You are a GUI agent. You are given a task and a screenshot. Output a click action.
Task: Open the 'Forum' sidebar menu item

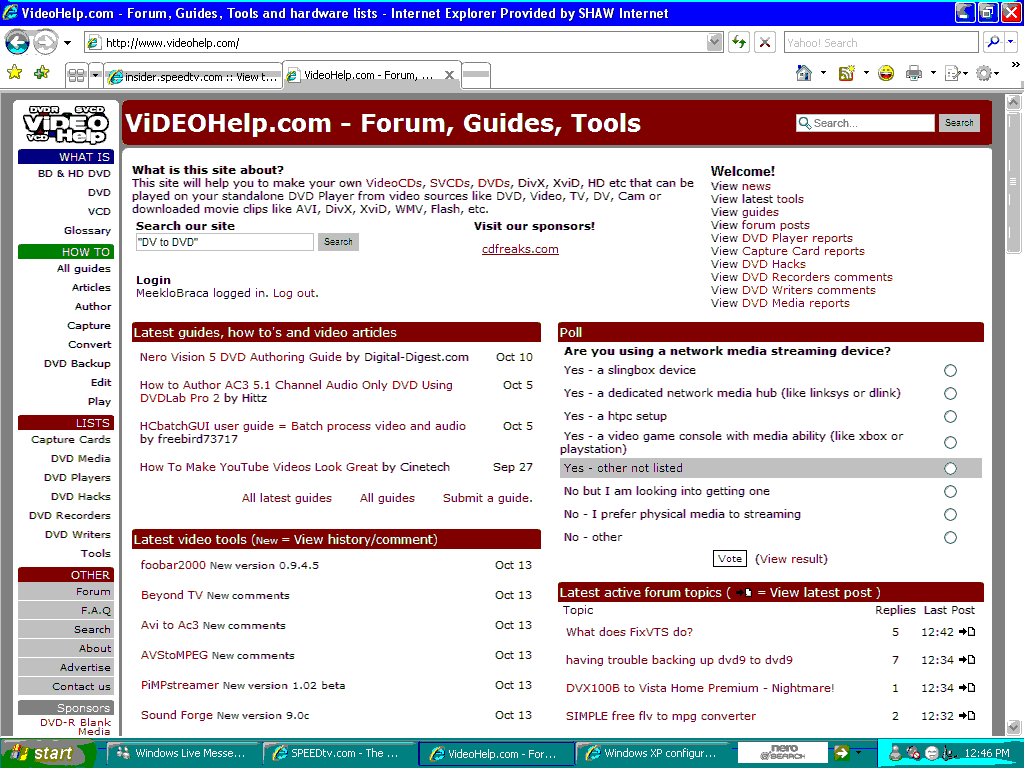(66, 592)
